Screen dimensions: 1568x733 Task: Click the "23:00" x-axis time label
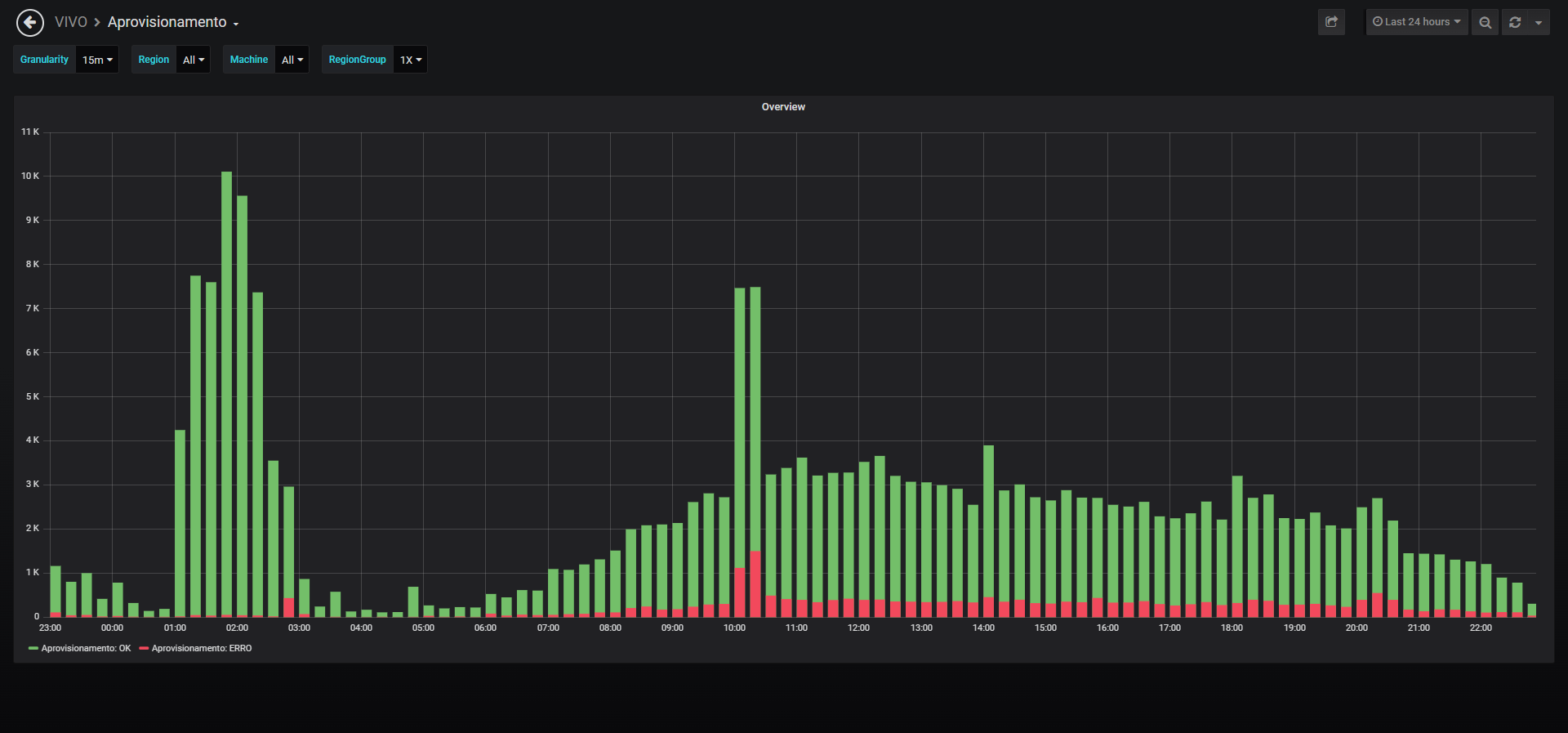pyautogui.click(x=50, y=628)
